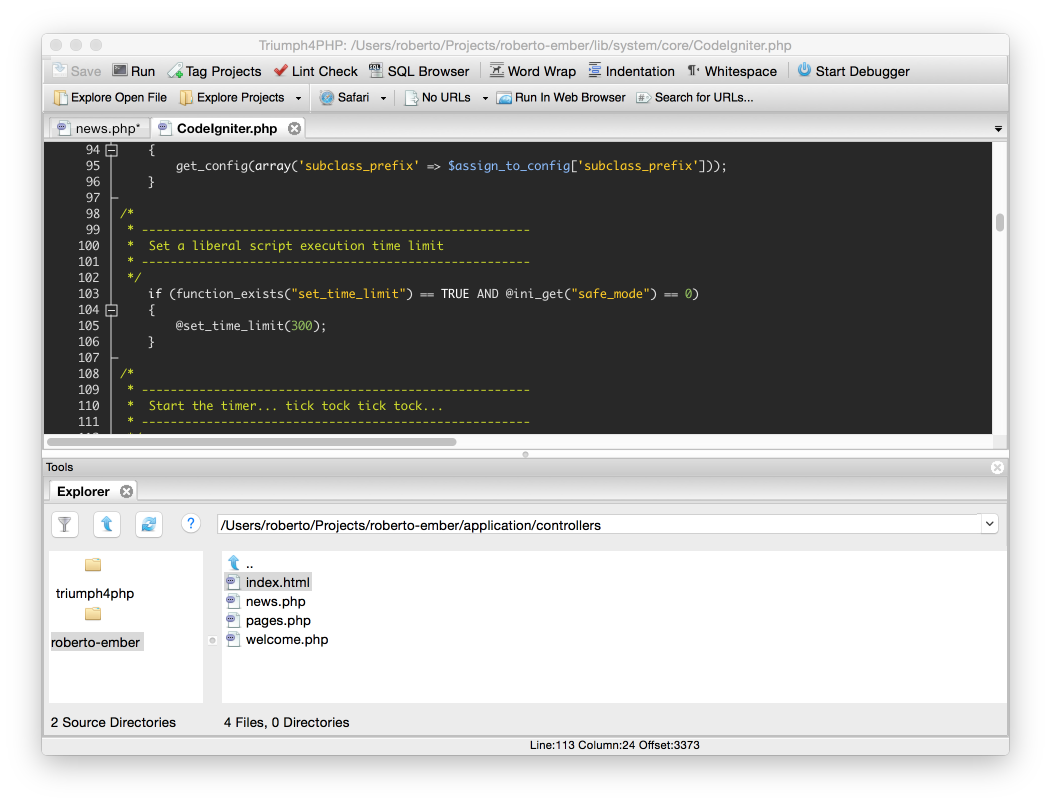Click the editor/tools sash grip dot
Viewport: 1051px width, 805px height.
[526, 454]
